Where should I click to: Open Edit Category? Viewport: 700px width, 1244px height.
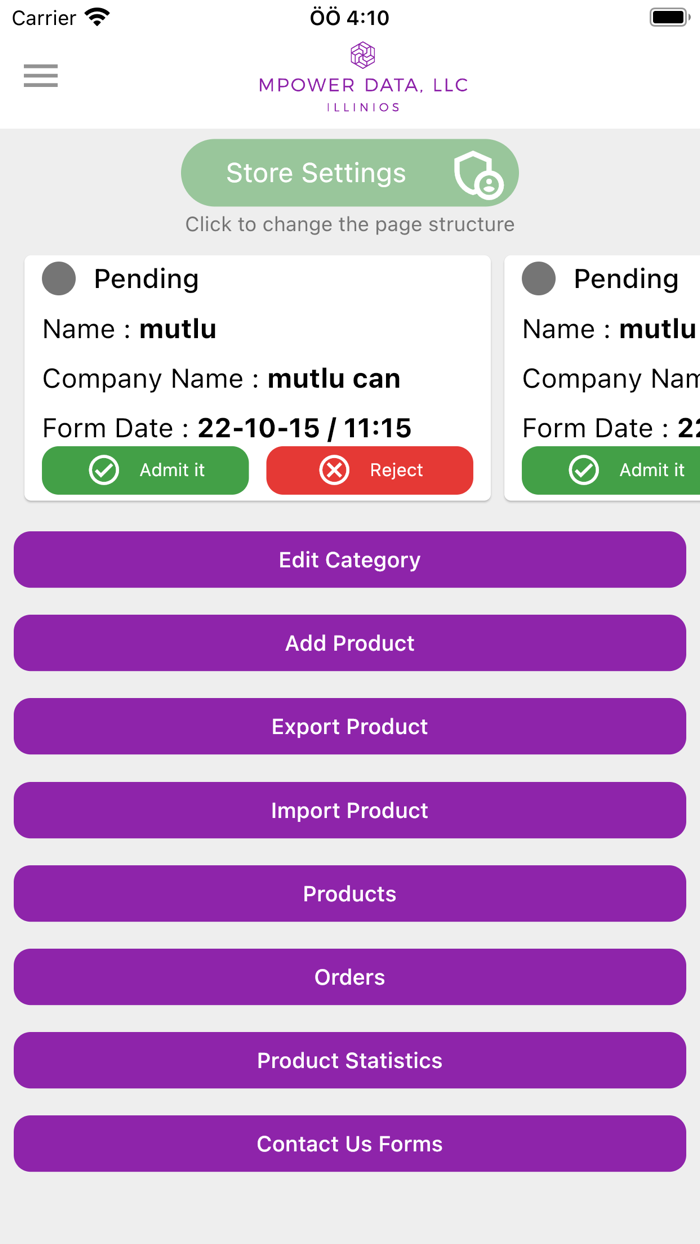349,560
